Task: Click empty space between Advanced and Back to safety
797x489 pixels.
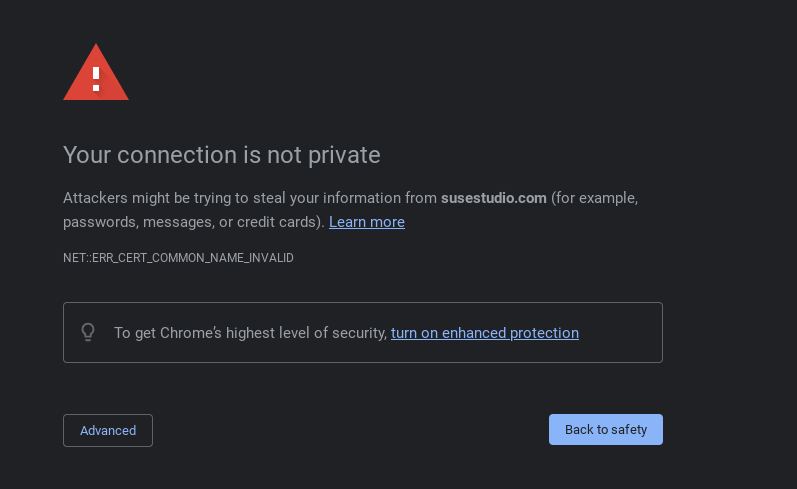Action: click(350, 430)
